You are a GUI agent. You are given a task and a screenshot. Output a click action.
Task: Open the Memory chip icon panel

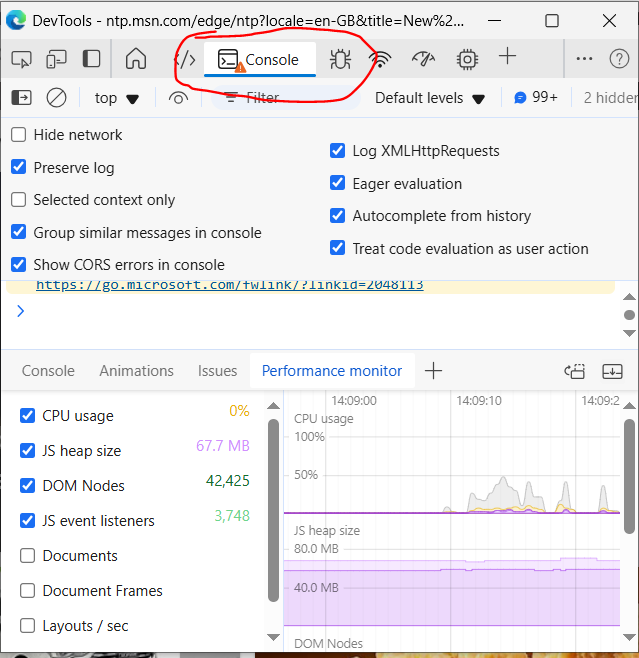pyautogui.click(x=466, y=59)
